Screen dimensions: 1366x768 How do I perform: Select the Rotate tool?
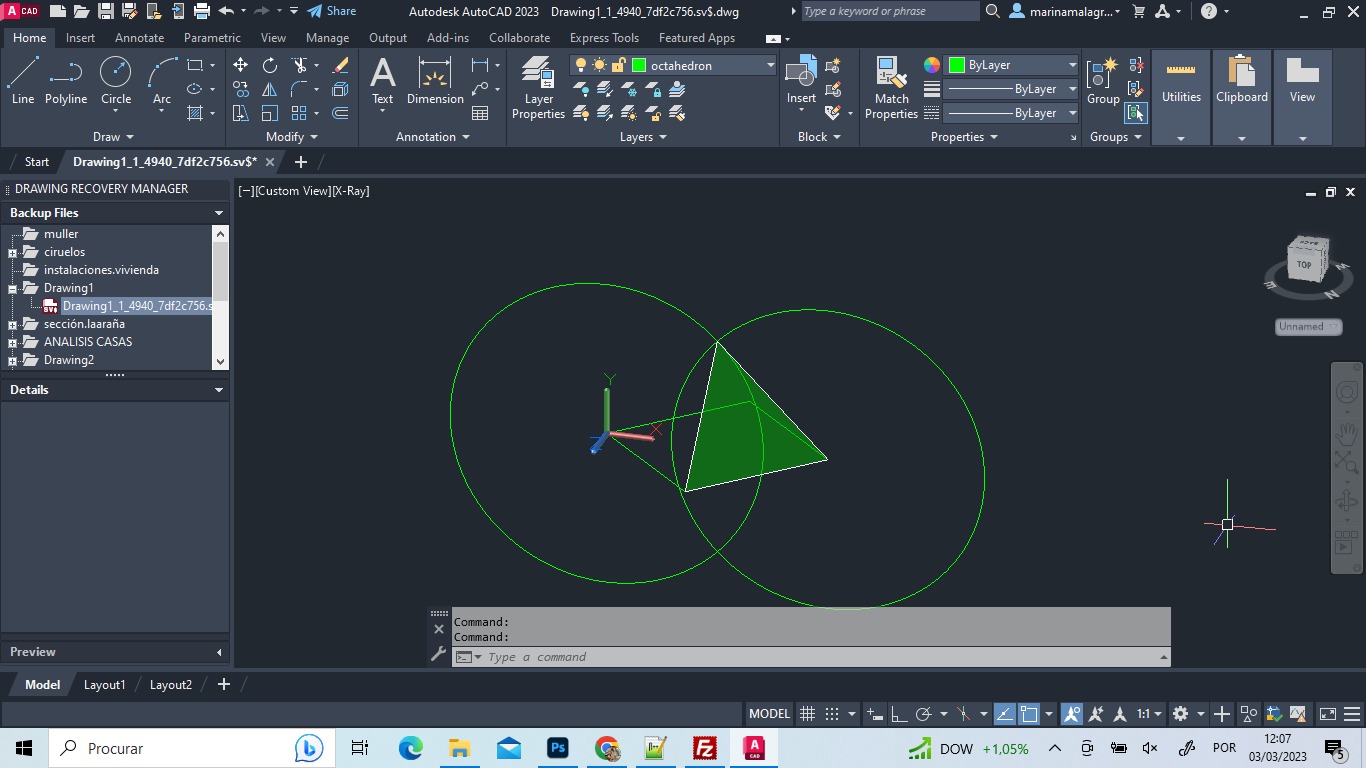(x=270, y=65)
